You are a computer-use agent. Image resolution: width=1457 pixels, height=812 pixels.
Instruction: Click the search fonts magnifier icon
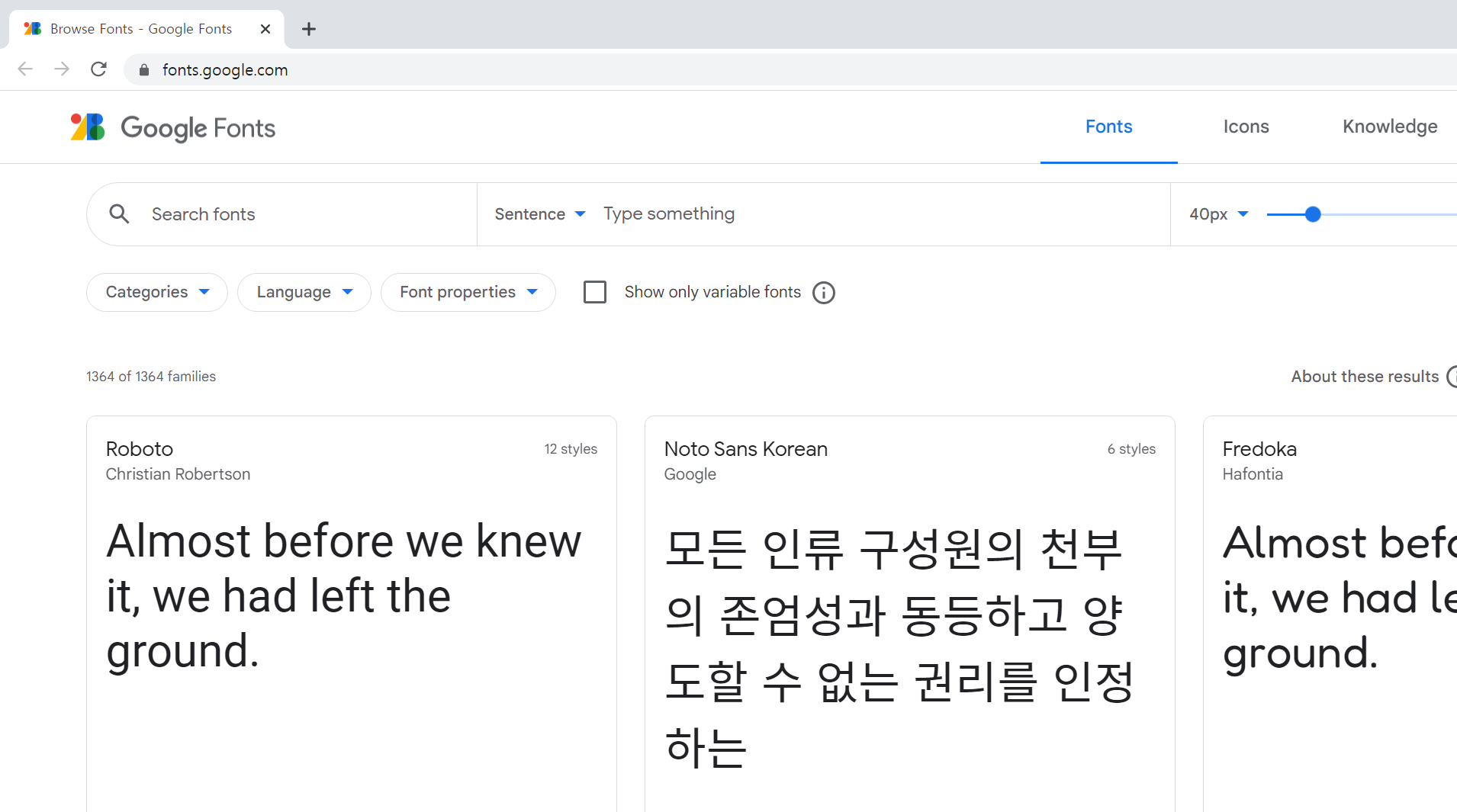click(x=119, y=213)
